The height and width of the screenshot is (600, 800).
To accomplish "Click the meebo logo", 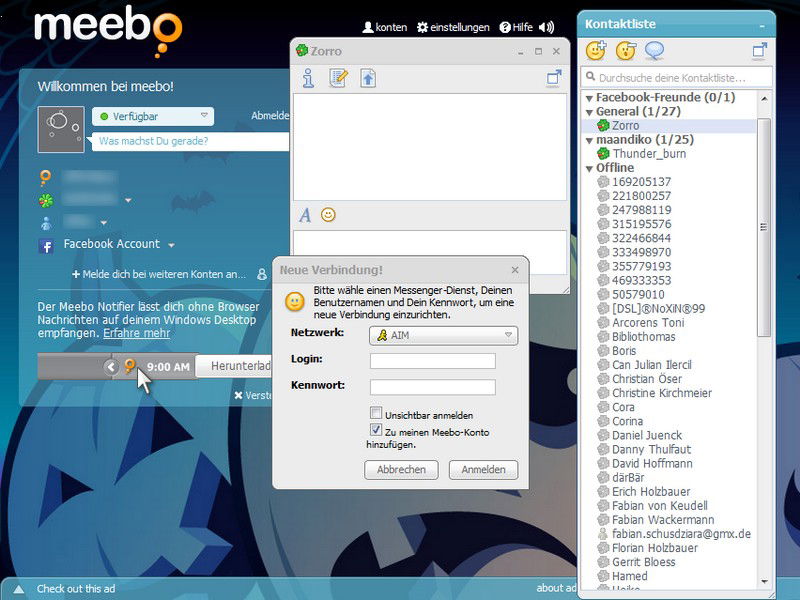I will (108, 31).
